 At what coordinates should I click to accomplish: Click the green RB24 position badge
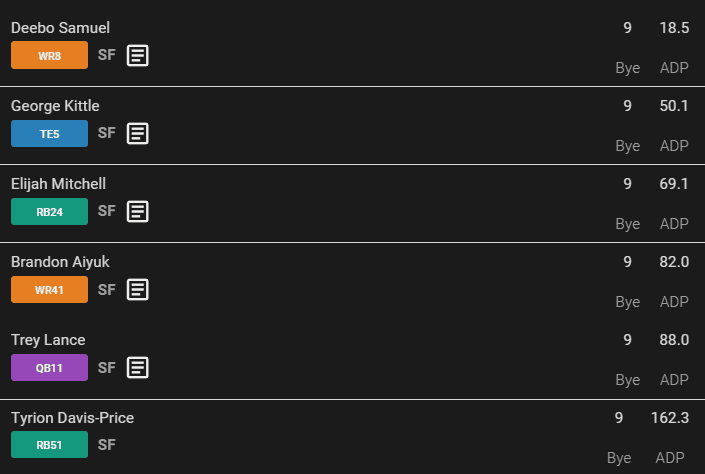pyautogui.click(x=49, y=211)
